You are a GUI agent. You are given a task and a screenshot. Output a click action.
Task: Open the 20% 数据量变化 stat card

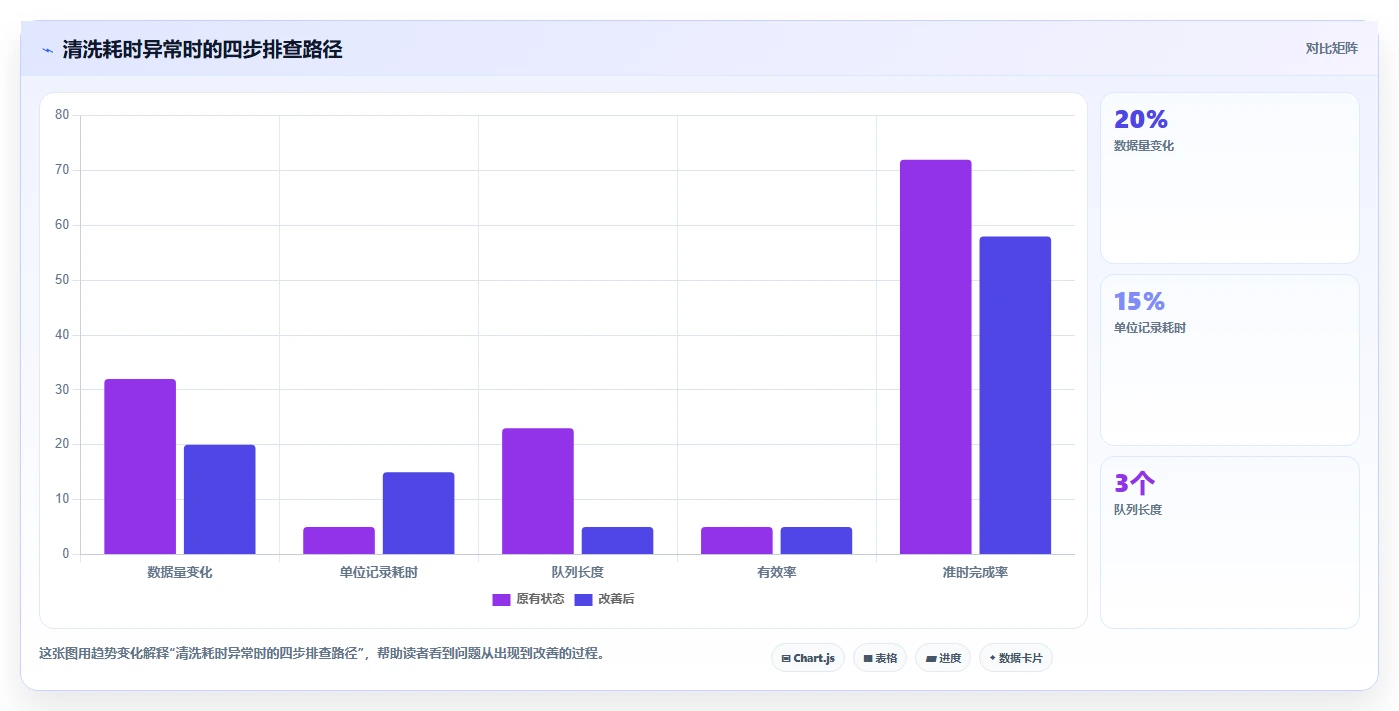tap(1230, 178)
